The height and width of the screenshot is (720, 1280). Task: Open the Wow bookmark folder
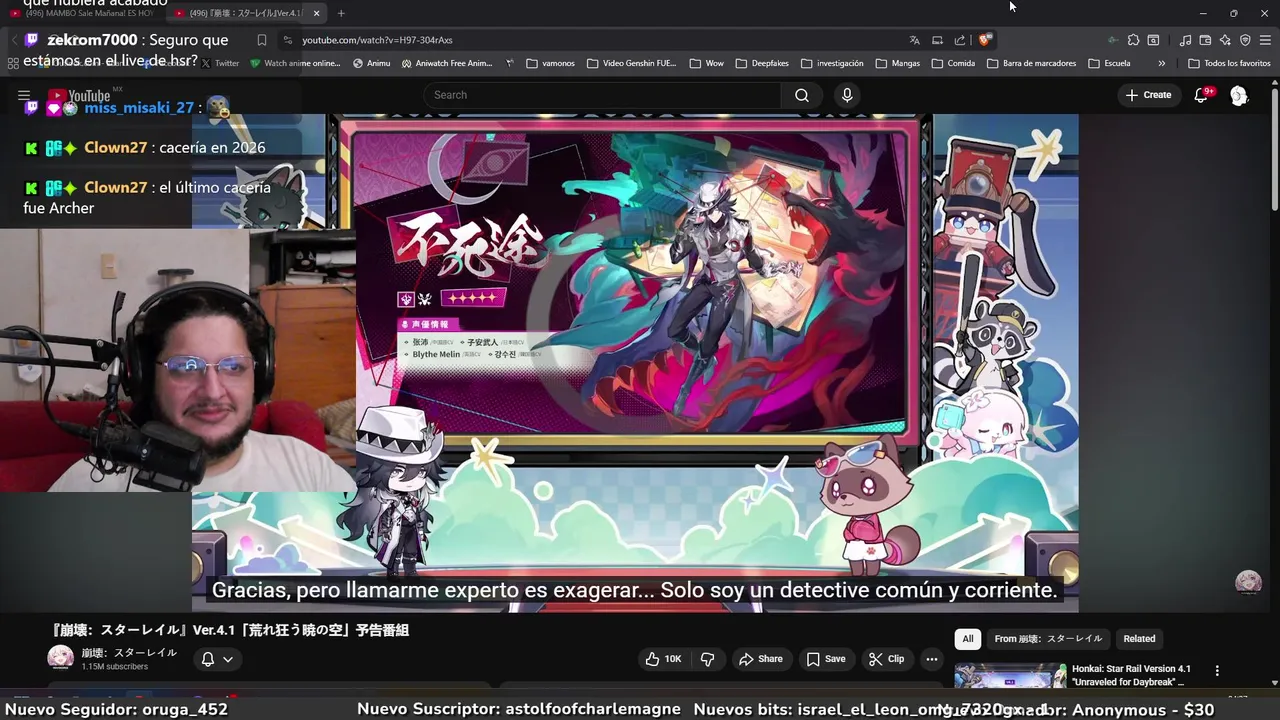point(706,63)
